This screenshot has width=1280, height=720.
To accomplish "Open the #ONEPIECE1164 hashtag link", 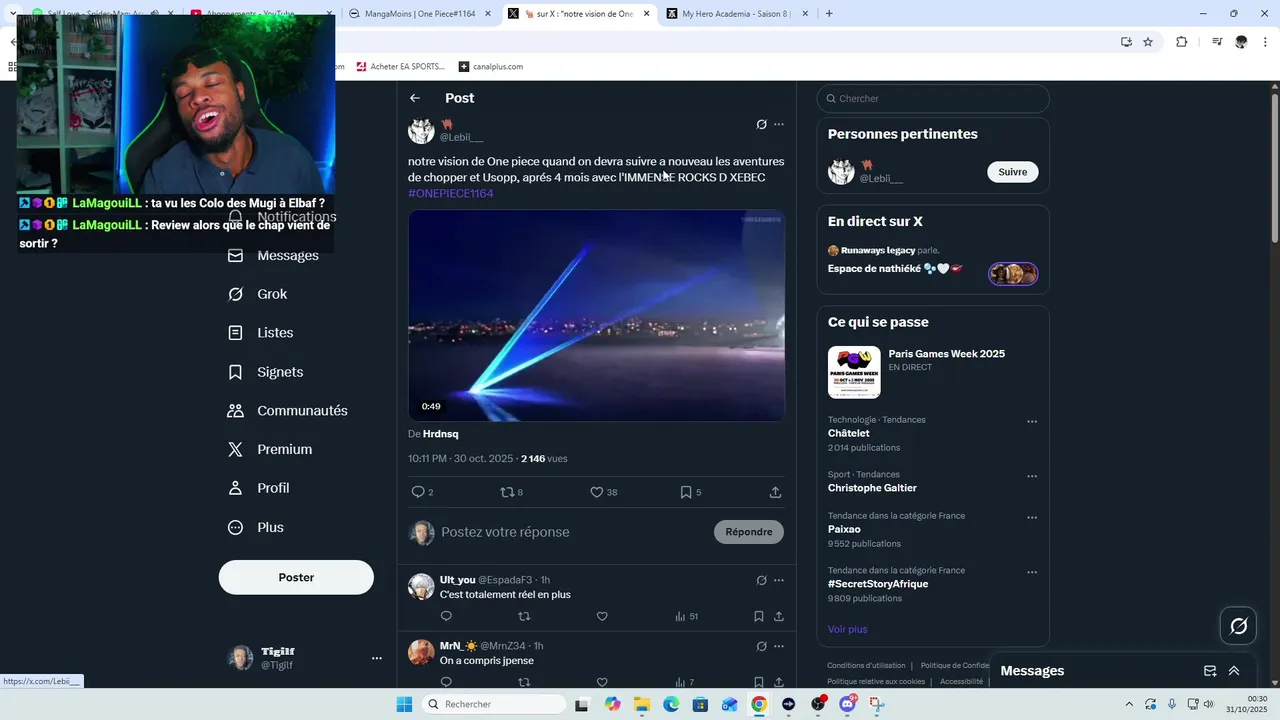I will (450, 193).
